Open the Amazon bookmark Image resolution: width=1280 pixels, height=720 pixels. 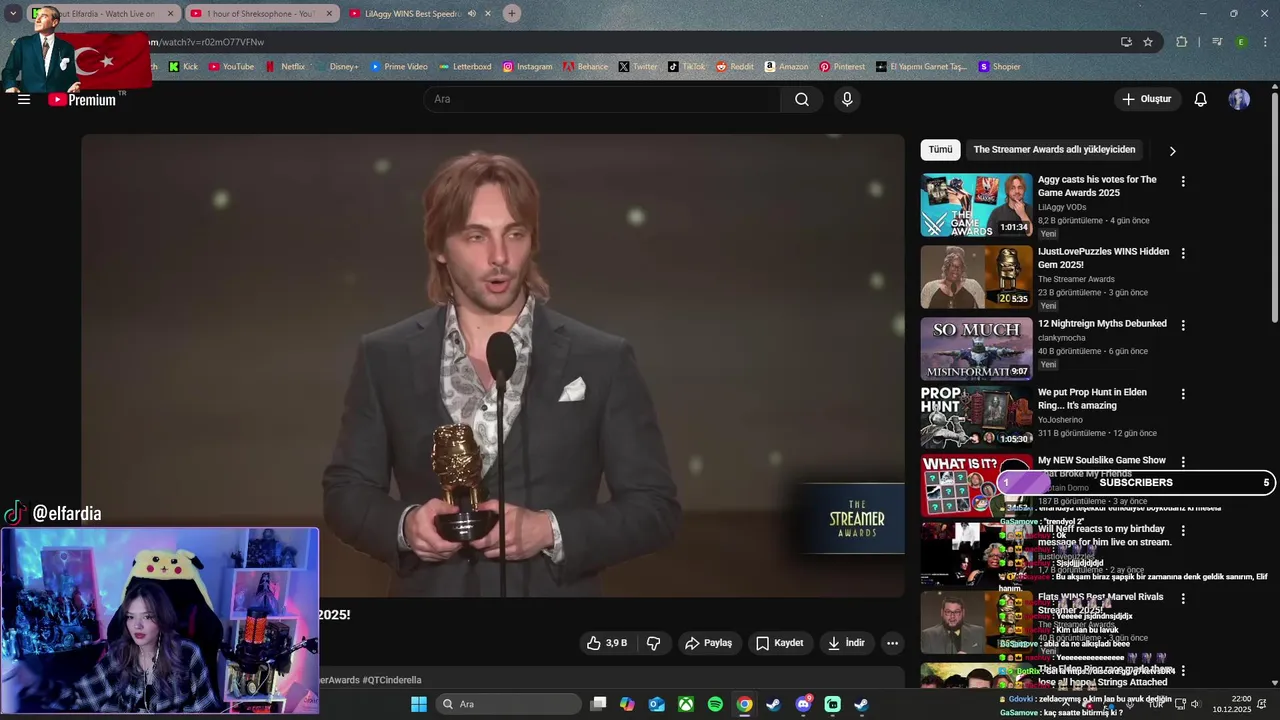click(x=787, y=67)
